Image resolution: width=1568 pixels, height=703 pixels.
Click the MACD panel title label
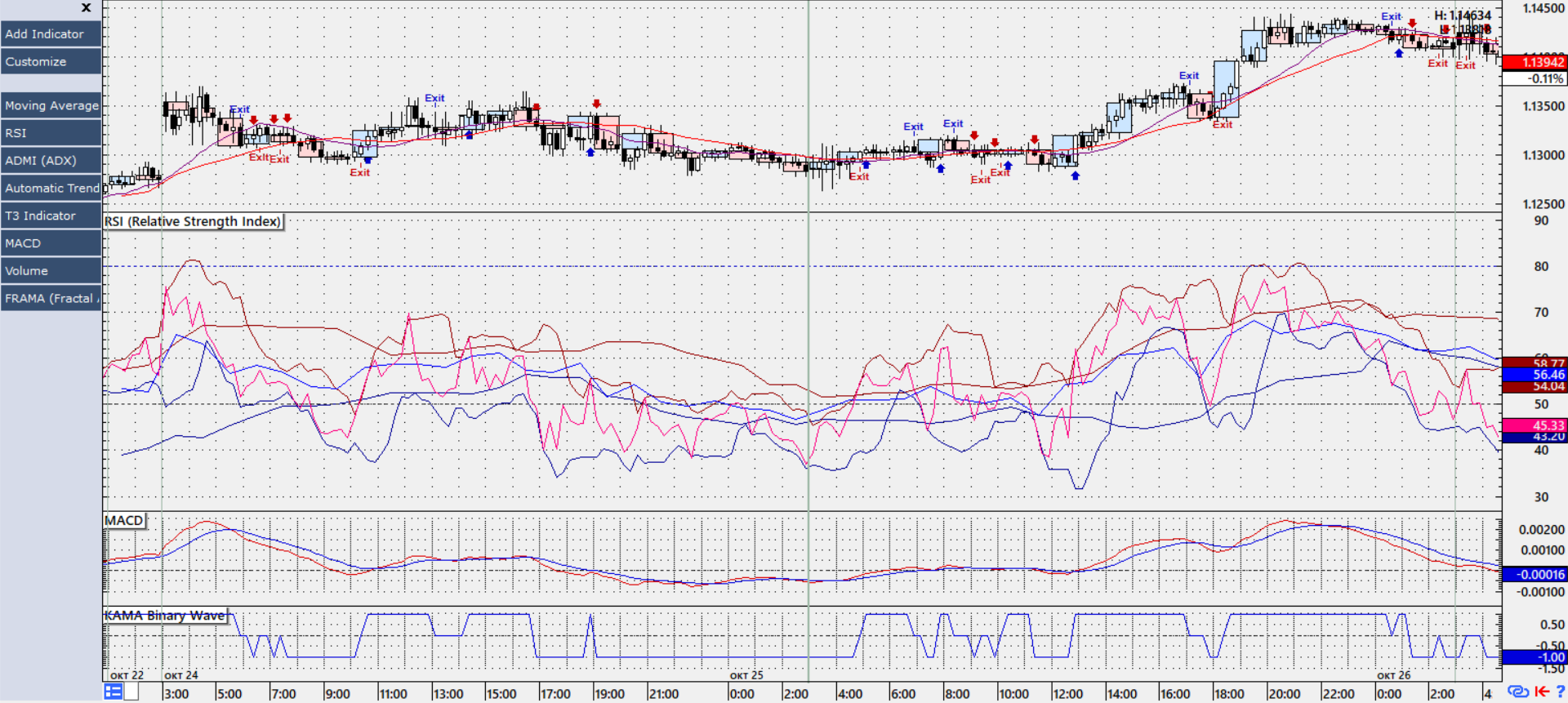pyautogui.click(x=124, y=521)
